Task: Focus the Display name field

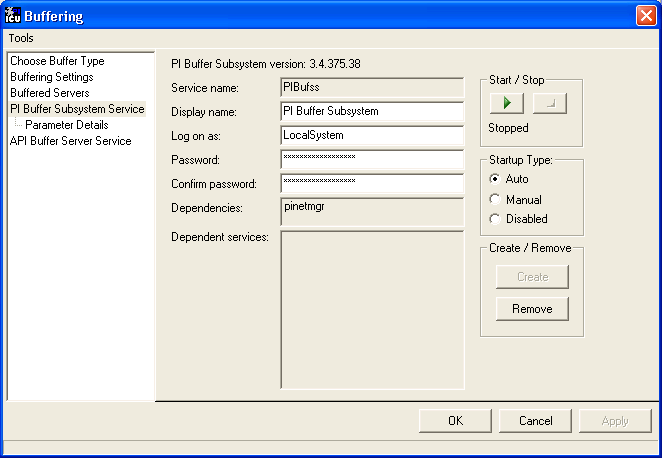Action: click(x=372, y=111)
